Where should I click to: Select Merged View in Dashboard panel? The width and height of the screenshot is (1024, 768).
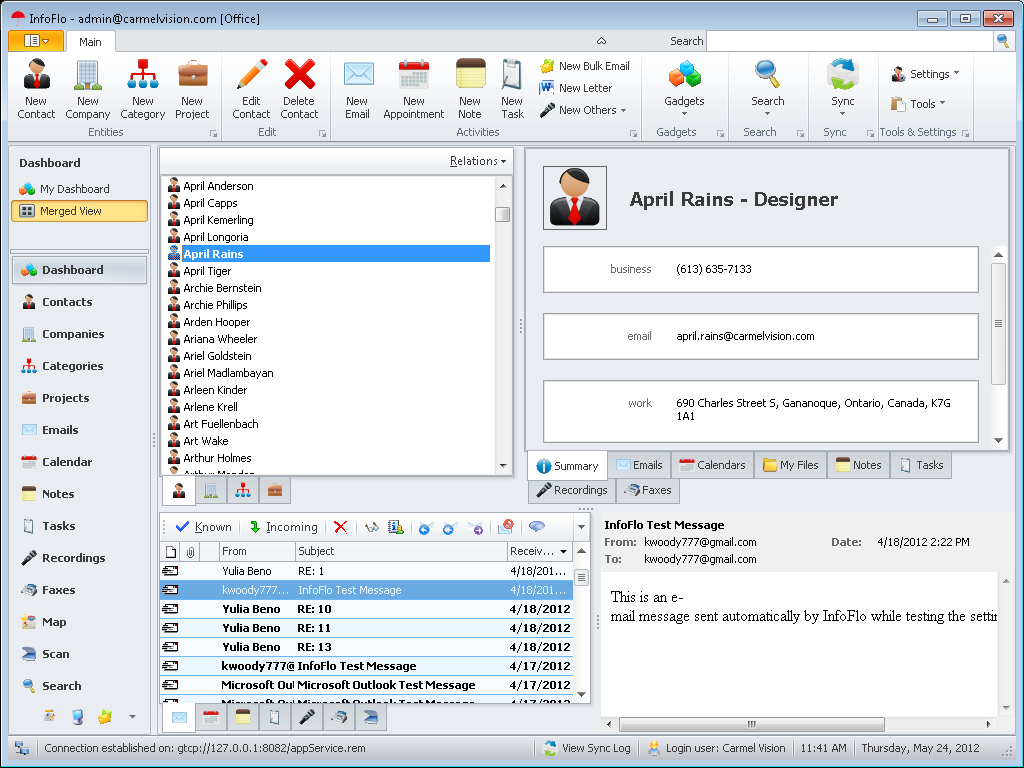point(79,211)
